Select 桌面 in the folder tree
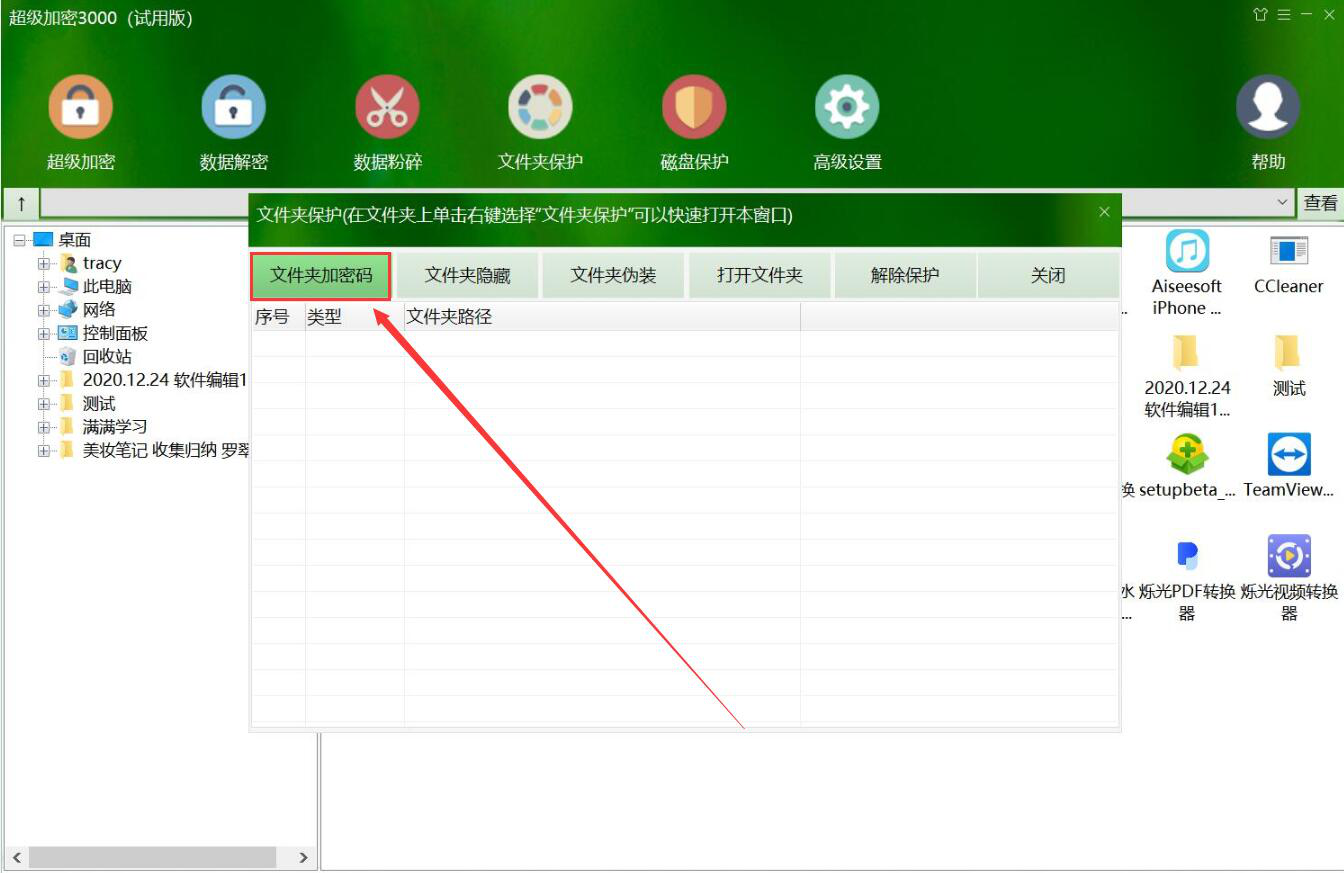 [75, 240]
